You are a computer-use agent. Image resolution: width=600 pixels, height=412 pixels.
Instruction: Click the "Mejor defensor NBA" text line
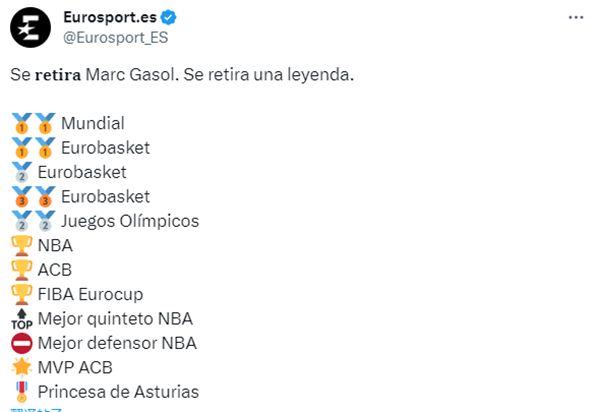(x=117, y=343)
